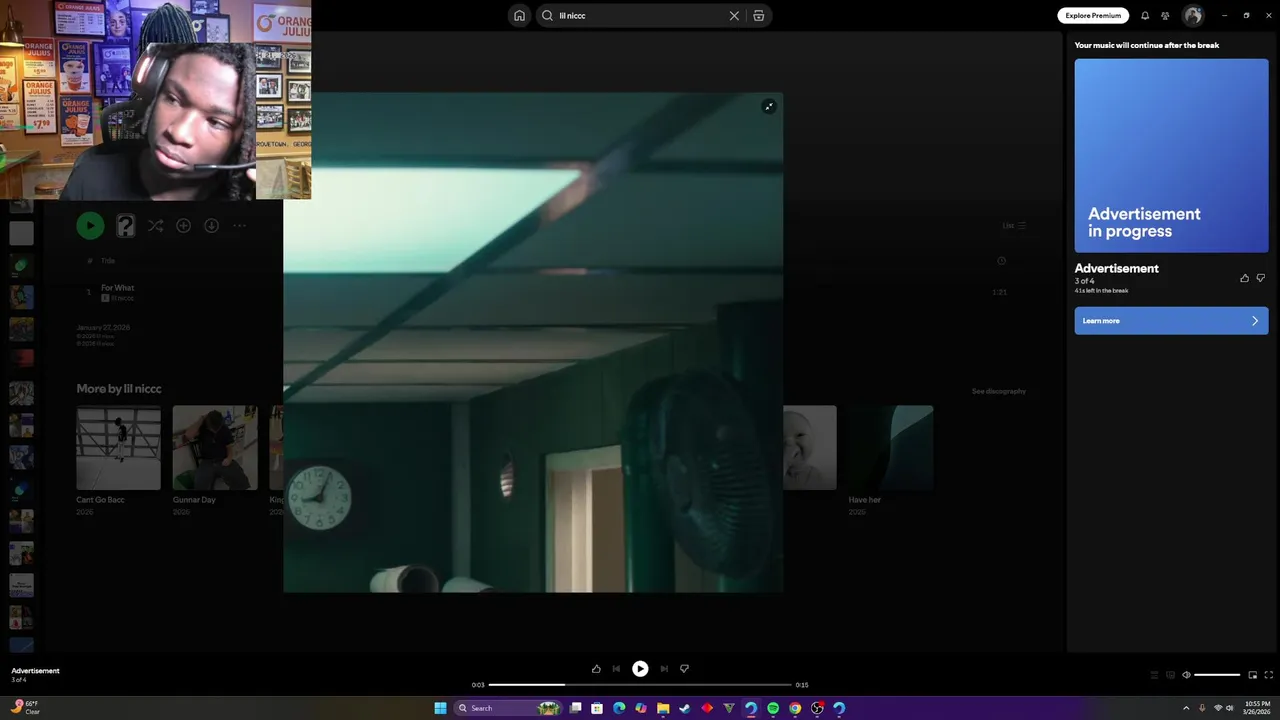This screenshot has height=720, width=1280.
Task: Open Google Chrome from taskbar
Action: (795, 708)
